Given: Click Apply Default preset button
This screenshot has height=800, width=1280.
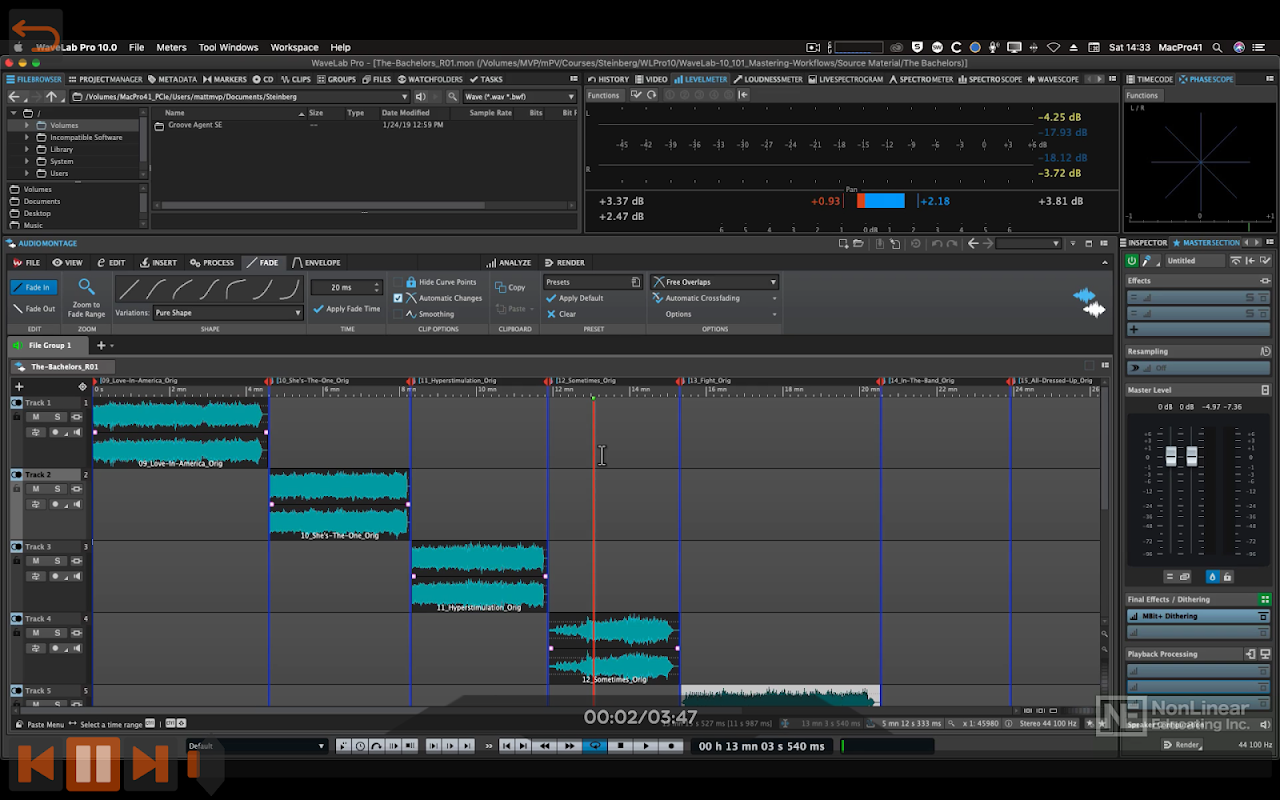Looking at the screenshot, I should pyautogui.click(x=574, y=298).
